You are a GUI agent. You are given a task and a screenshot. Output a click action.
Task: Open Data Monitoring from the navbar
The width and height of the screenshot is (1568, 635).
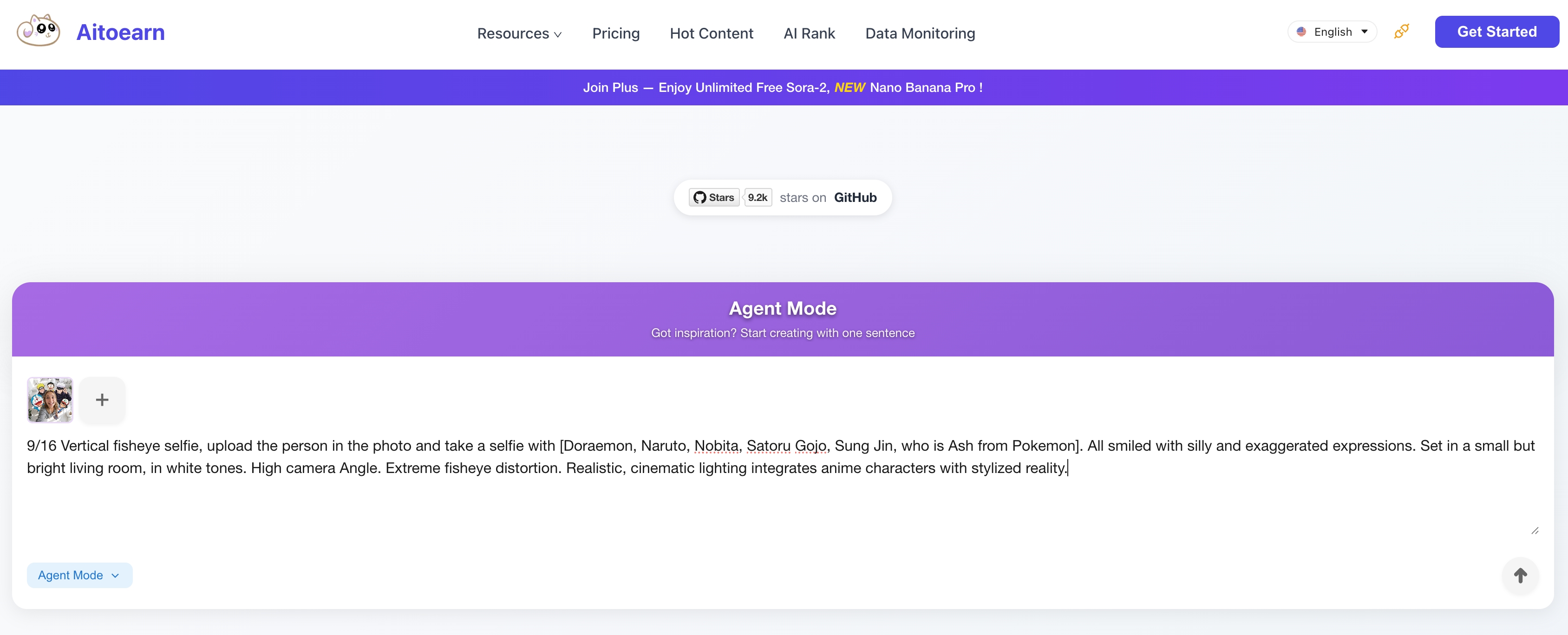(921, 33)
